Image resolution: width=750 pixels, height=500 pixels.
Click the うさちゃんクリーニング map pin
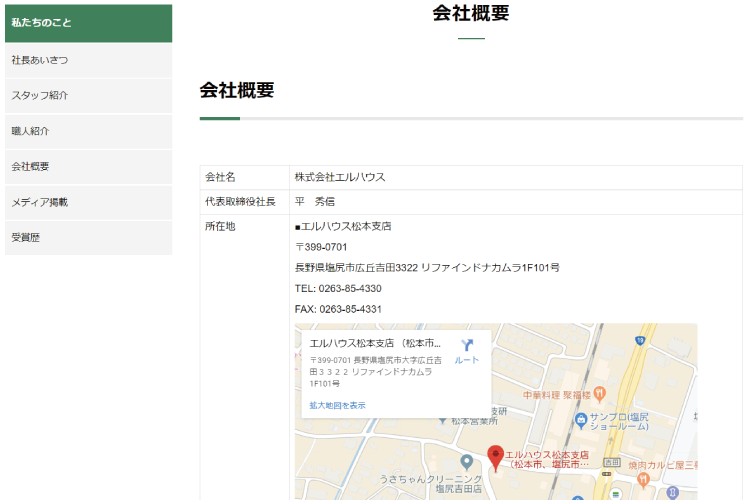click(467, 462)
